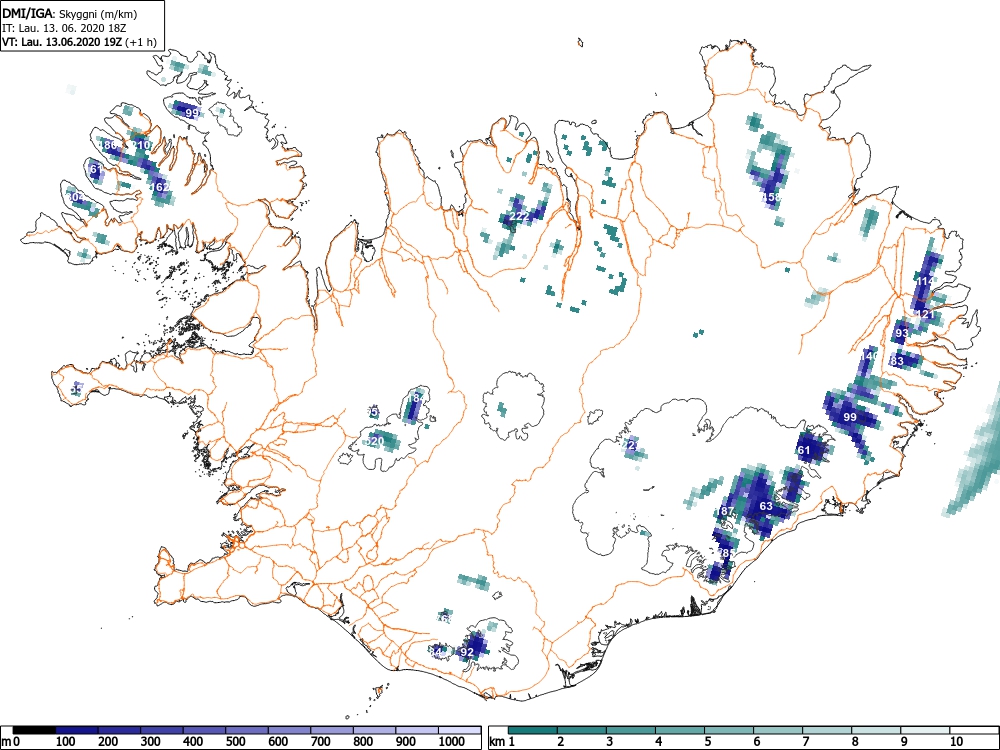Image resolution: width=1000 pixels, height=750 pixels.
Task: Click the '520' visibility value on the map
Action: pos(376,441)
